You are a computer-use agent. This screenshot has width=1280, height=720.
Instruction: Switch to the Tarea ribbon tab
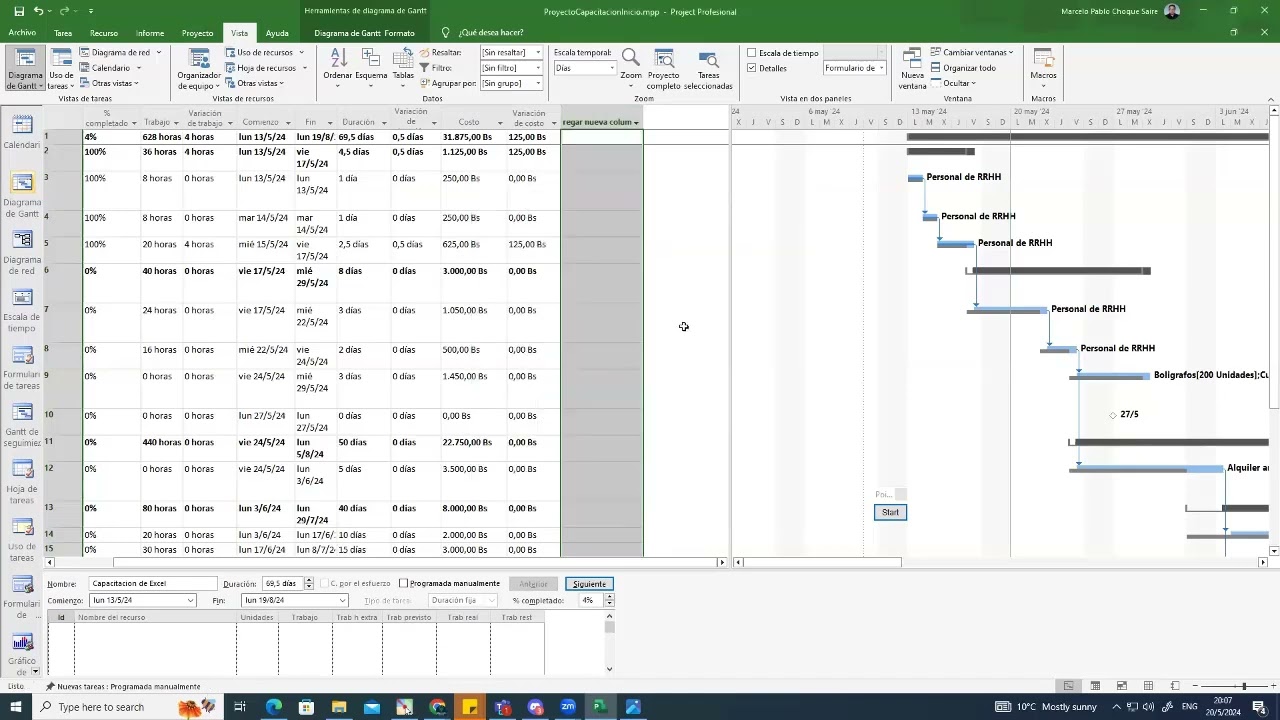point(63,33)
